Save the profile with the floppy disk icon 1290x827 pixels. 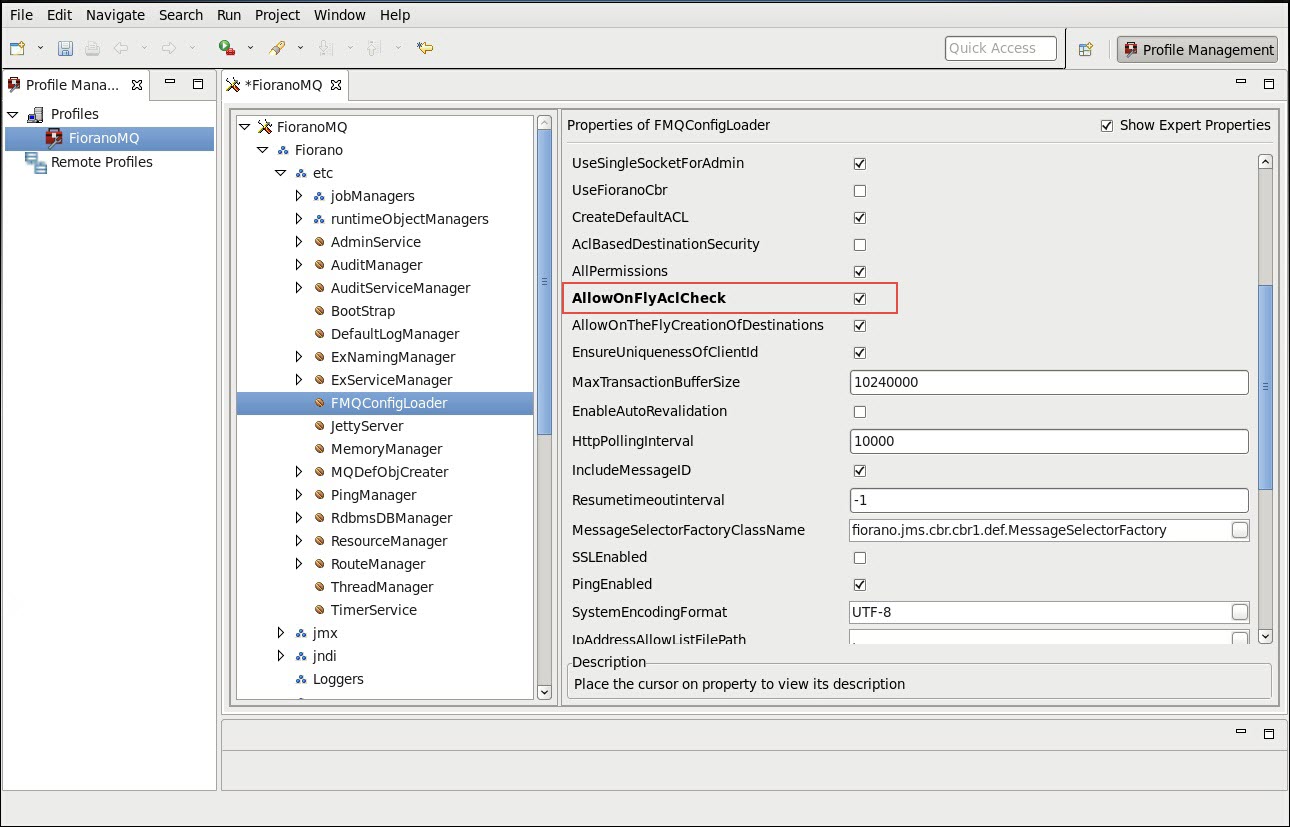tap(65, 48)
